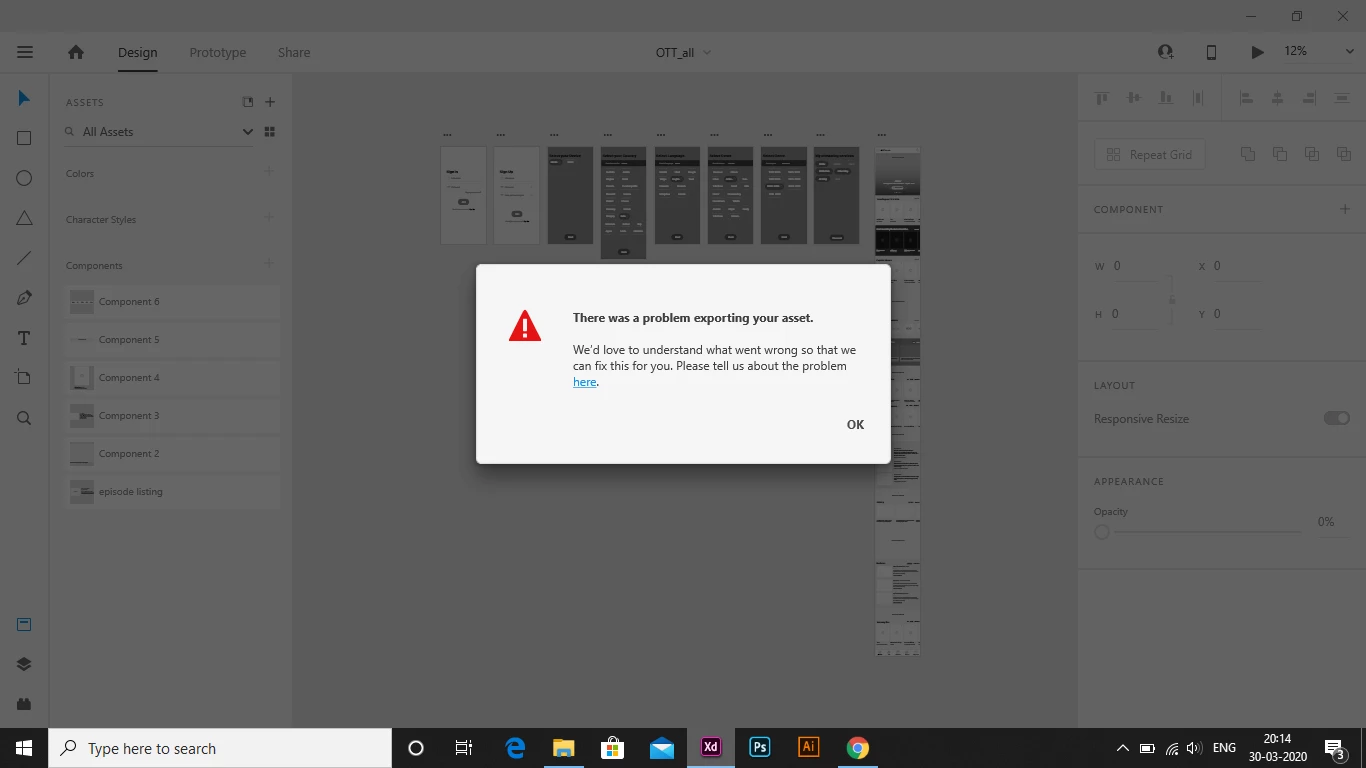Select Component 2 in assets list
Screen dimensions: 1366x768
172,454
